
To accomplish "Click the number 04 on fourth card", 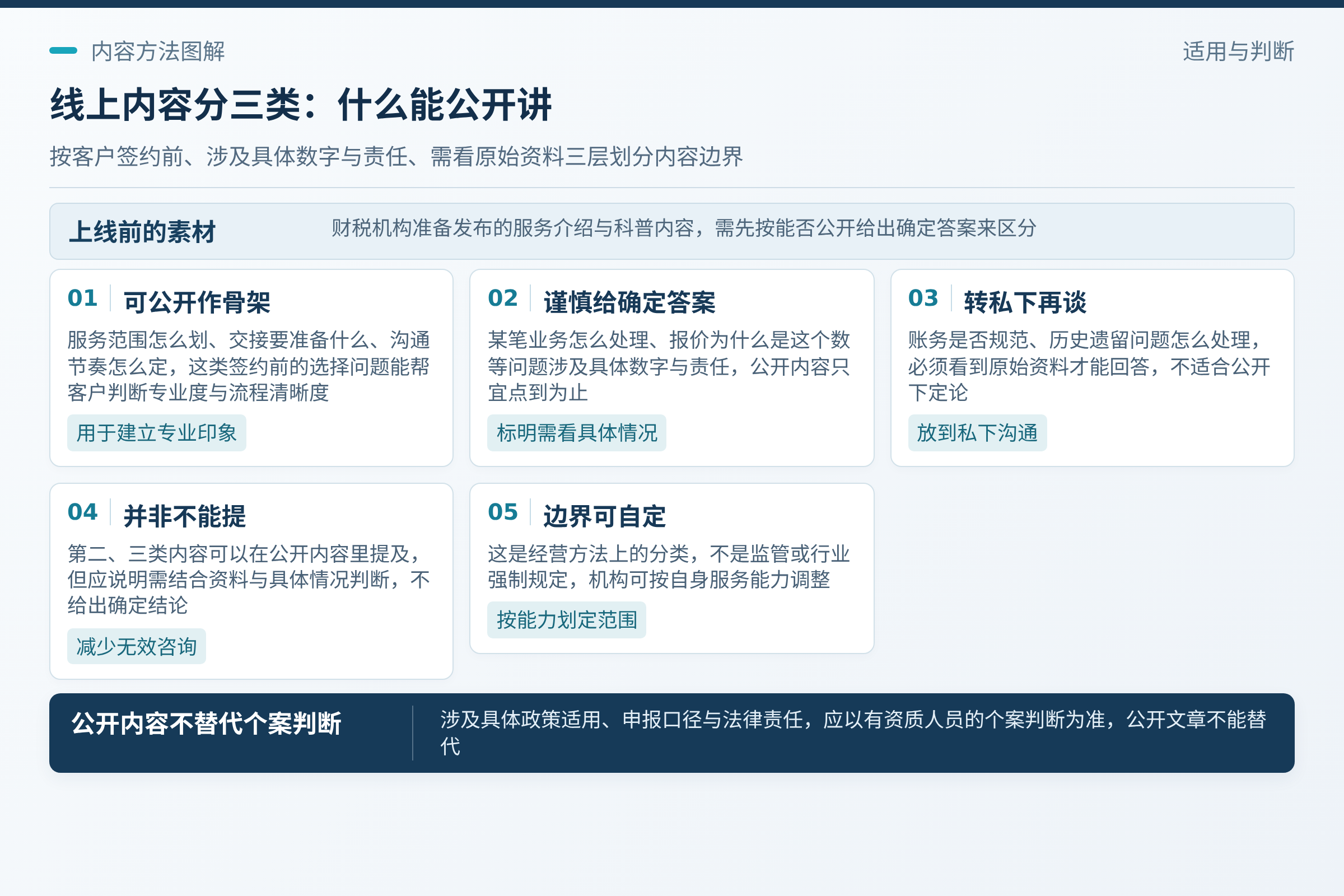I will pos(82,512).
